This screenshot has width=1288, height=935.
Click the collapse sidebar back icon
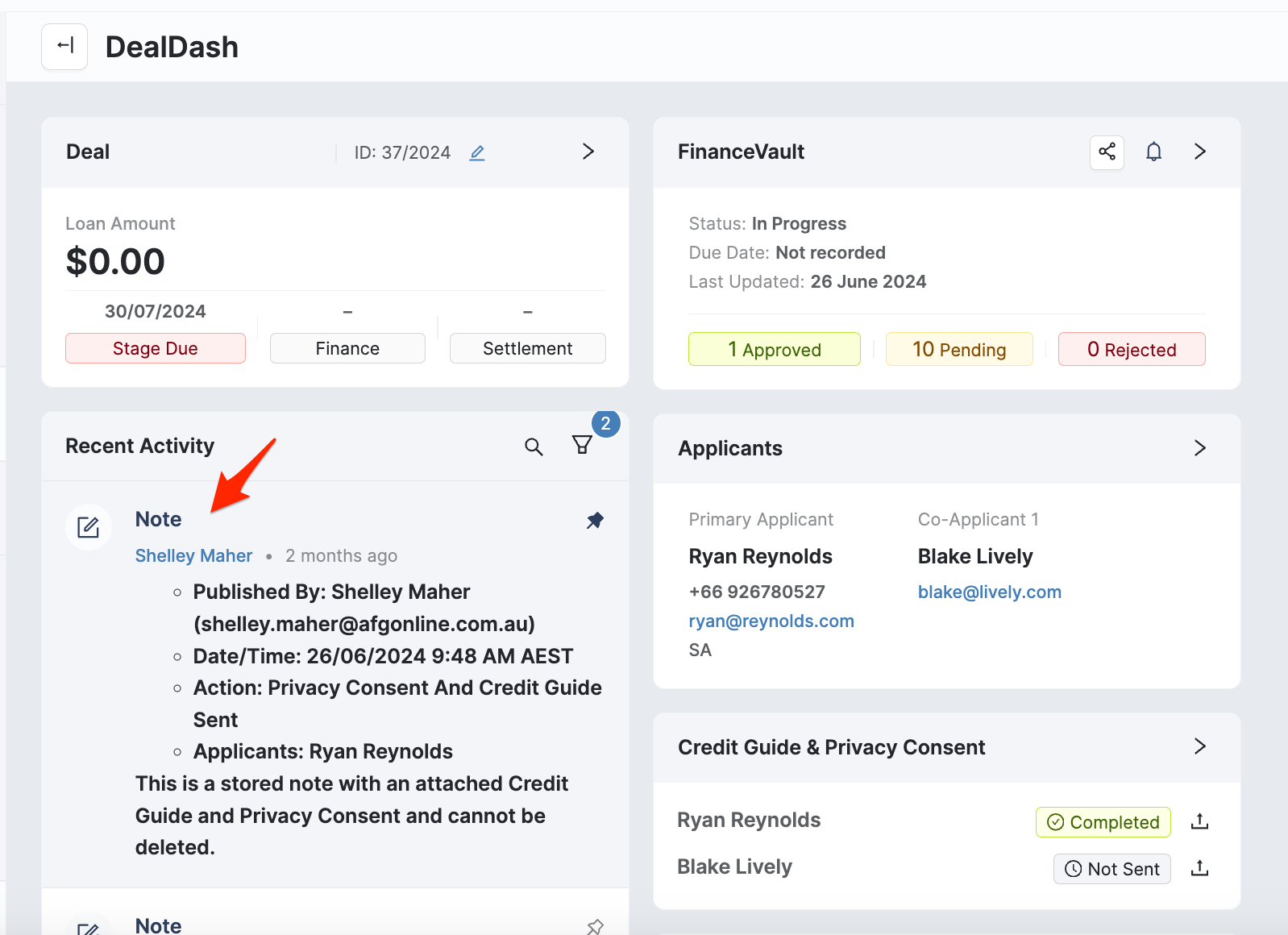tap(64, 47)
